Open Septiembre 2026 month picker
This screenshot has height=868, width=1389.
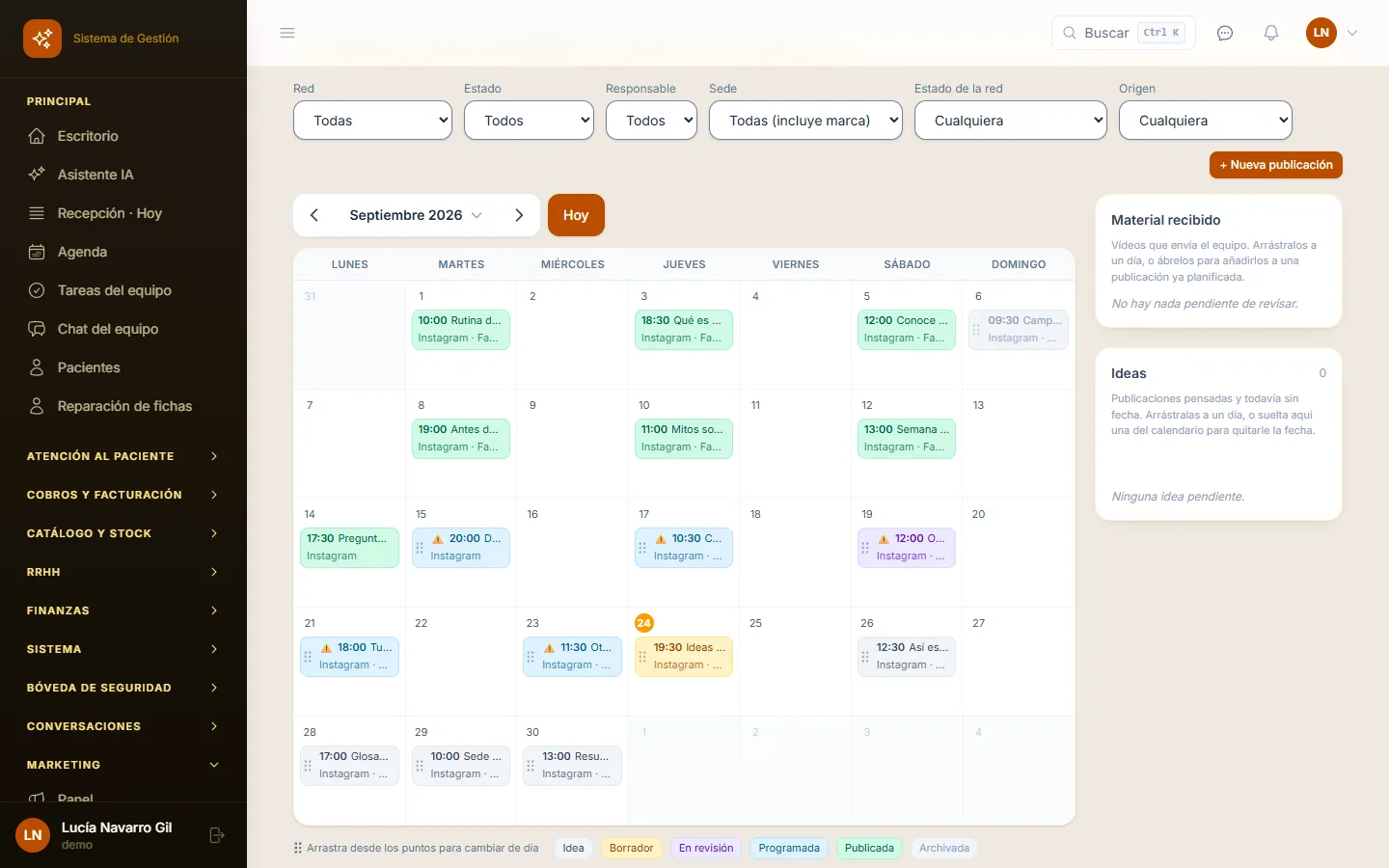416,215
